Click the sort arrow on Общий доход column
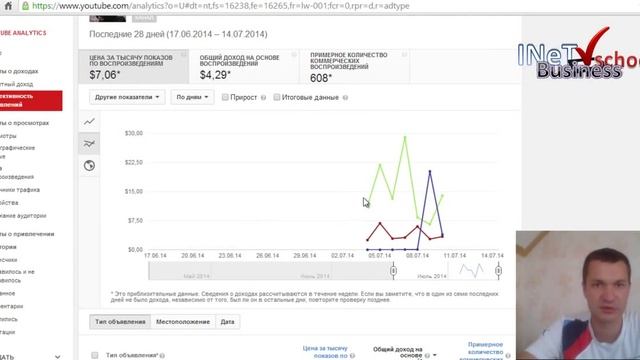 click(x=435, y=355)
